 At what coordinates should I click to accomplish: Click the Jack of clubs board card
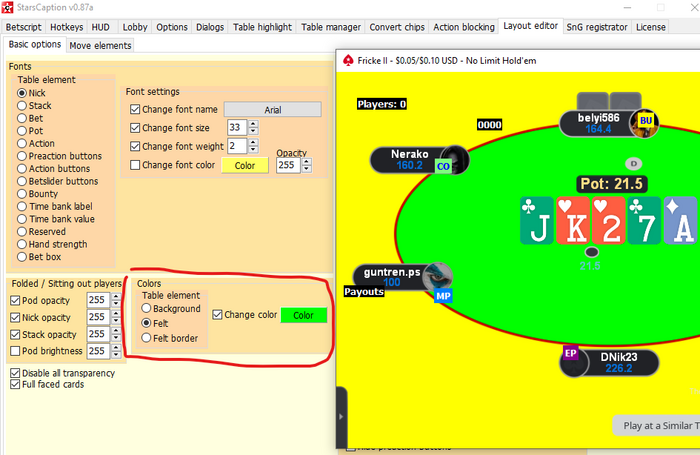click(537, 221)
